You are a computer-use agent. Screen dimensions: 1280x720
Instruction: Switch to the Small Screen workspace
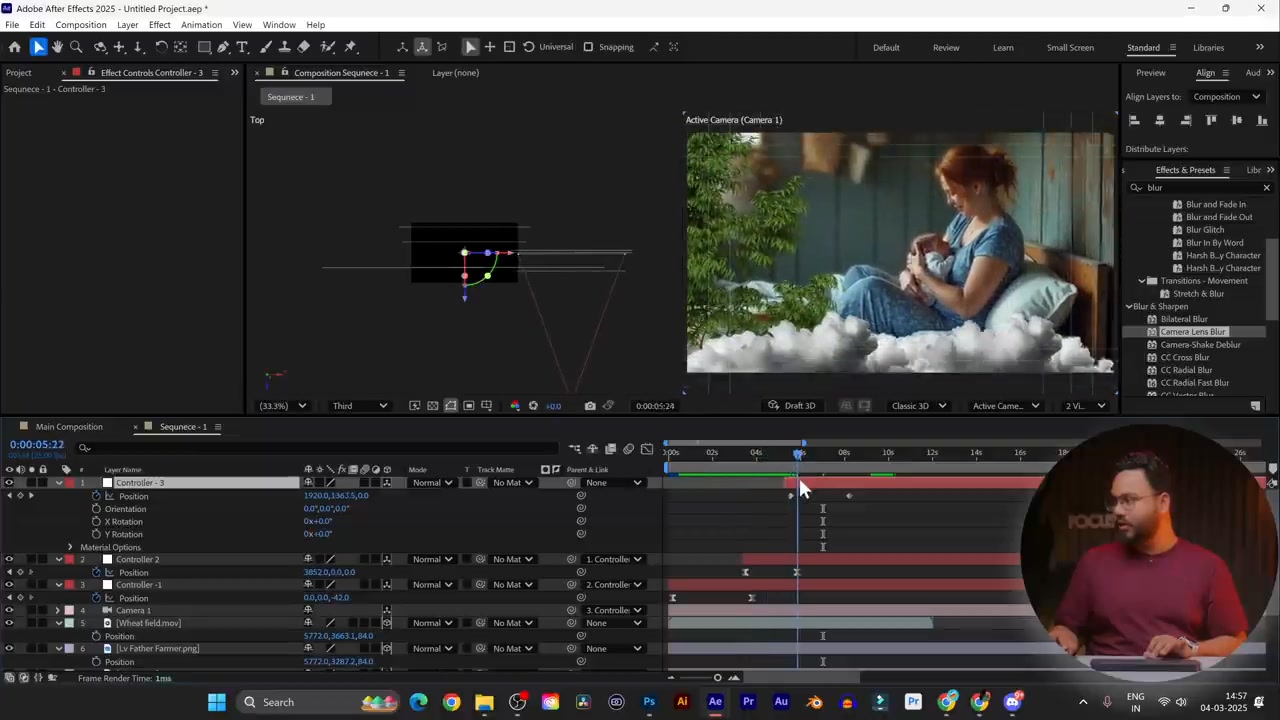pyautogui.click(x=1070, y=47)
